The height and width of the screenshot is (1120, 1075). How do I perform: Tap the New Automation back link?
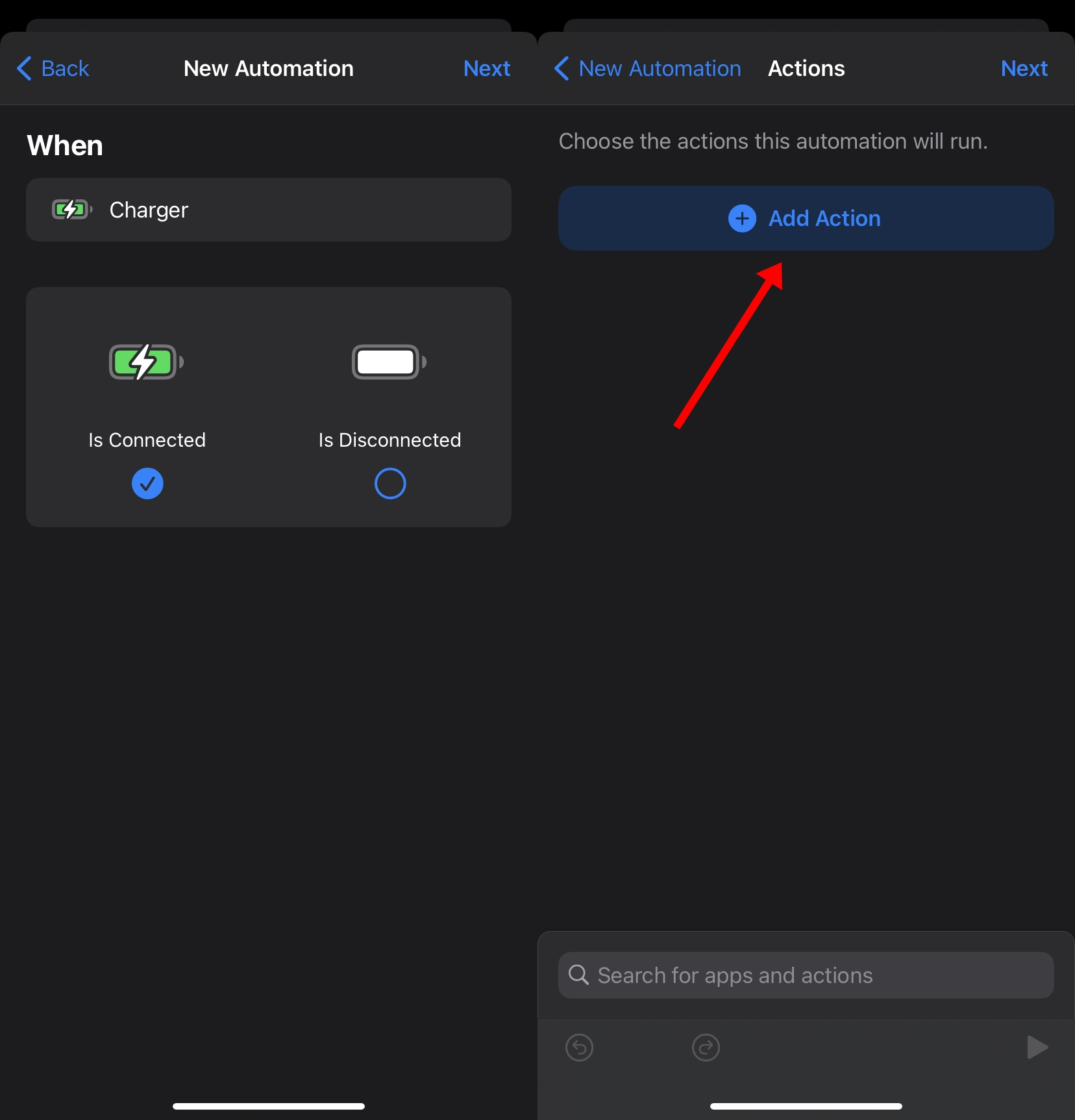click(x=660, y=68)
